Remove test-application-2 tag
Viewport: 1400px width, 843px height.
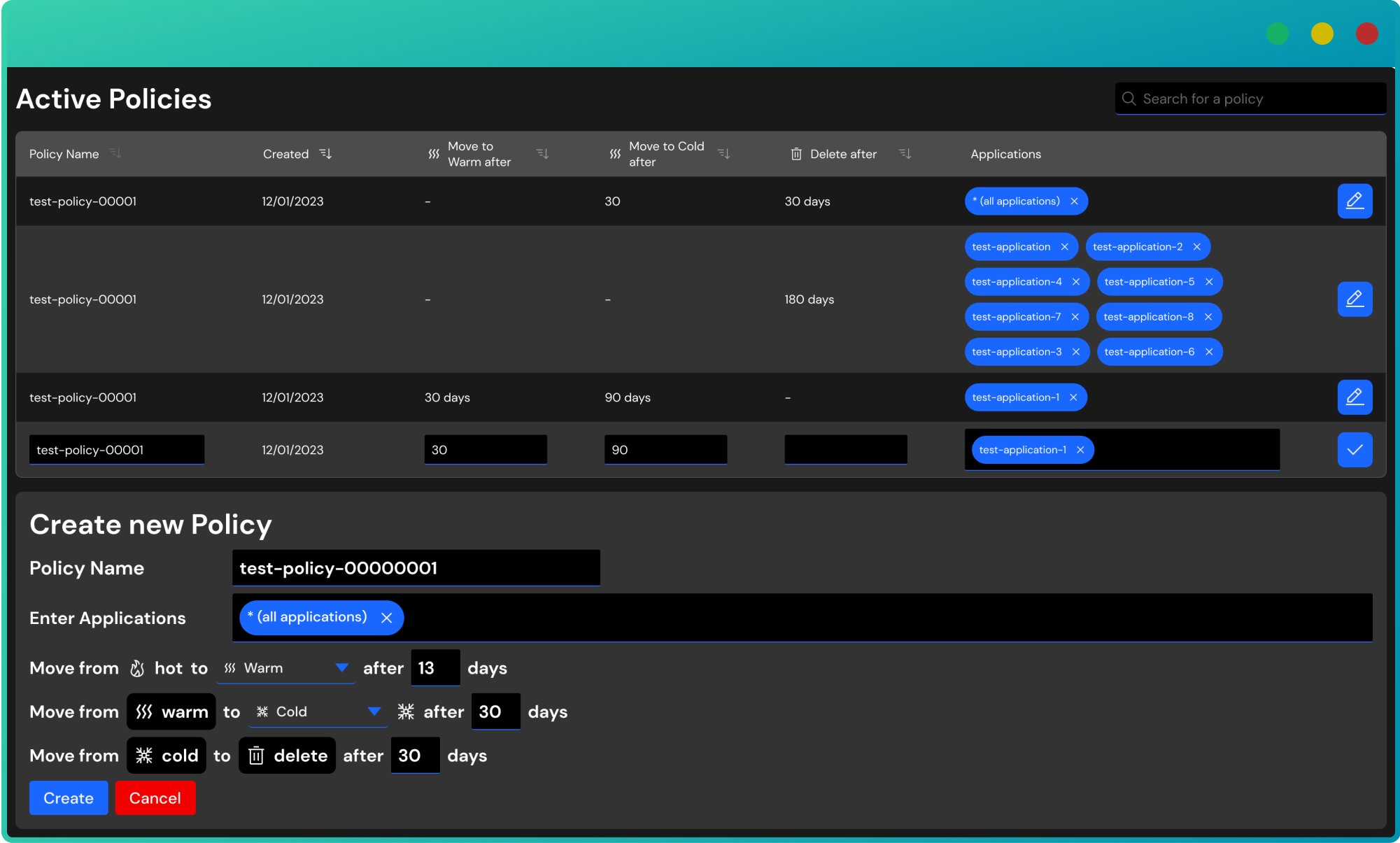(x=1196, y=247)
